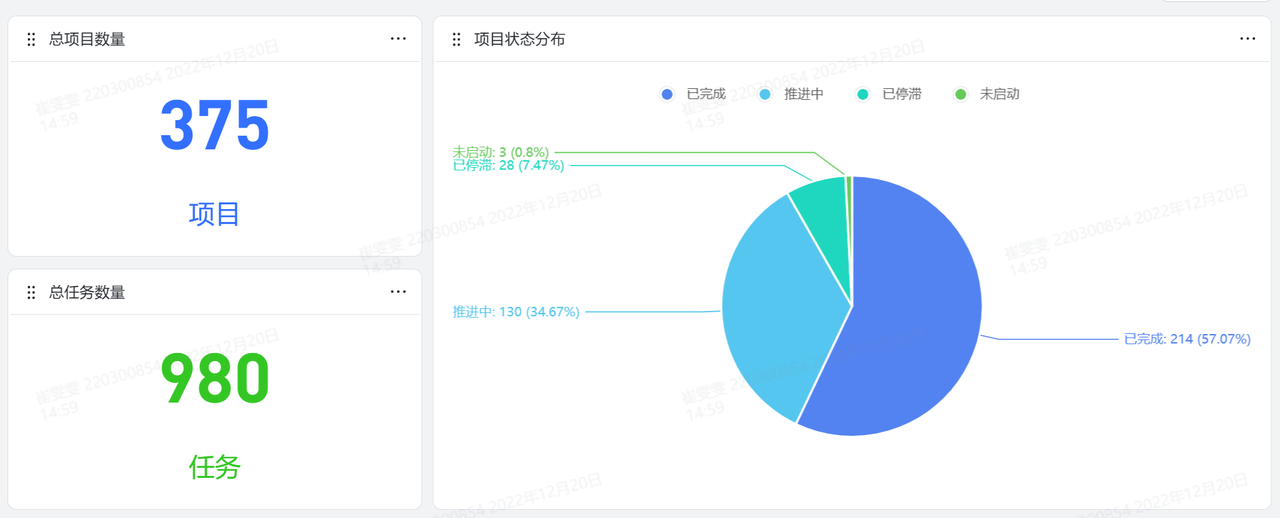Toggle 未启动 legend series visibility
Screen dimensions: 1280x518
pyautogui.click(x=988, y=94)
